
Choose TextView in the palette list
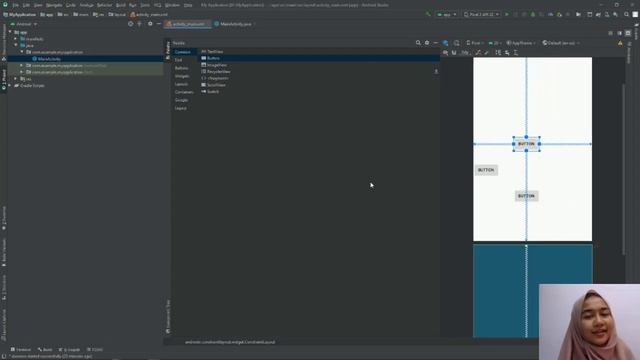212,52
